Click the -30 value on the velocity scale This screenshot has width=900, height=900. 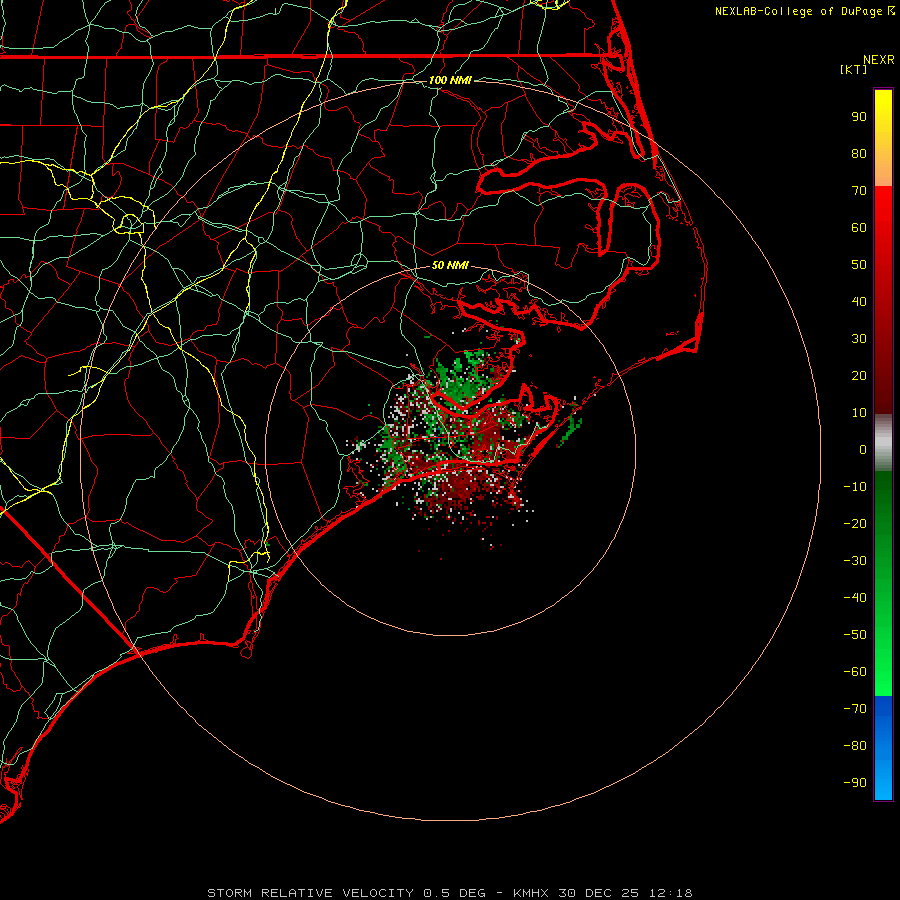pyautogui.click(x=855, y=561)
